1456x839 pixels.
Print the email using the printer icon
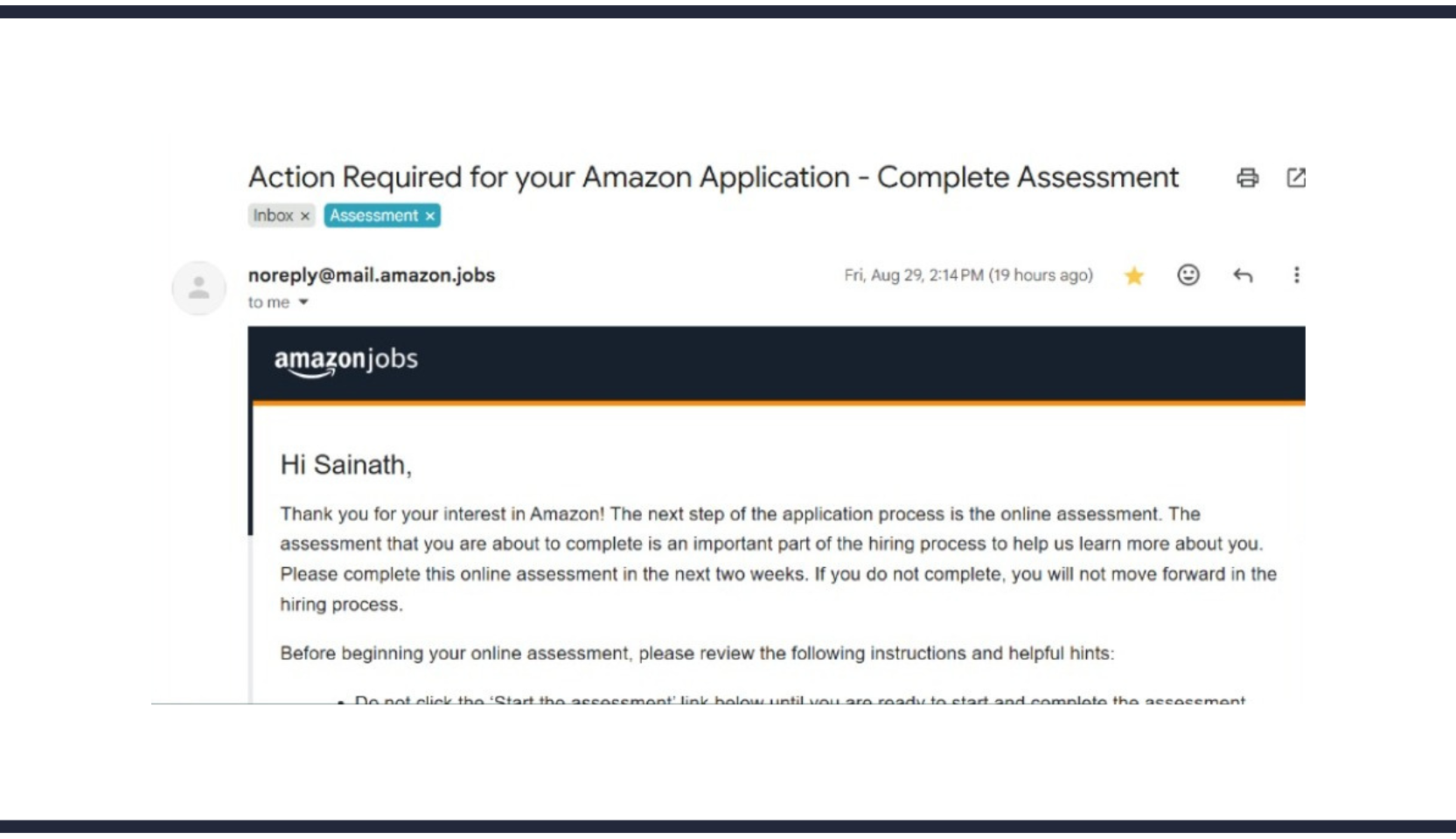click(1247, 178)
